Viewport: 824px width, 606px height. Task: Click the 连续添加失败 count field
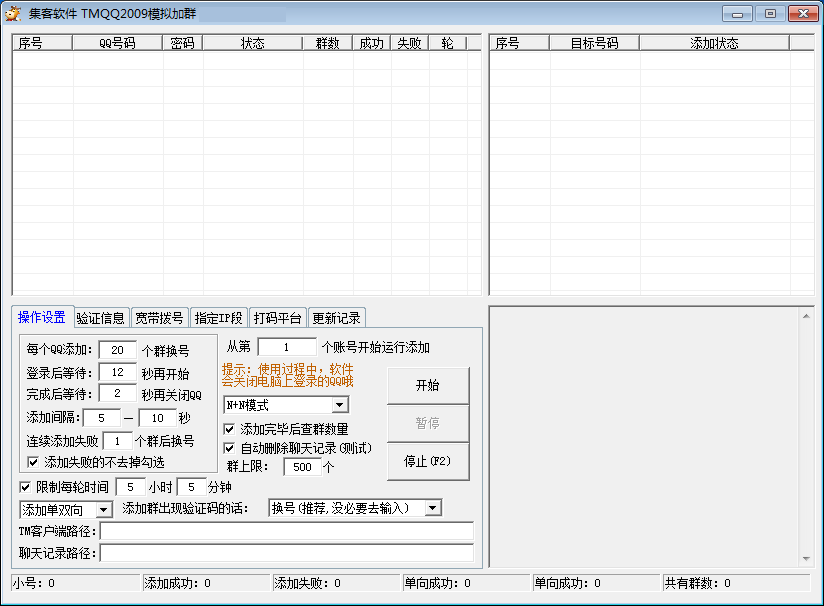(x=117, y=441)
